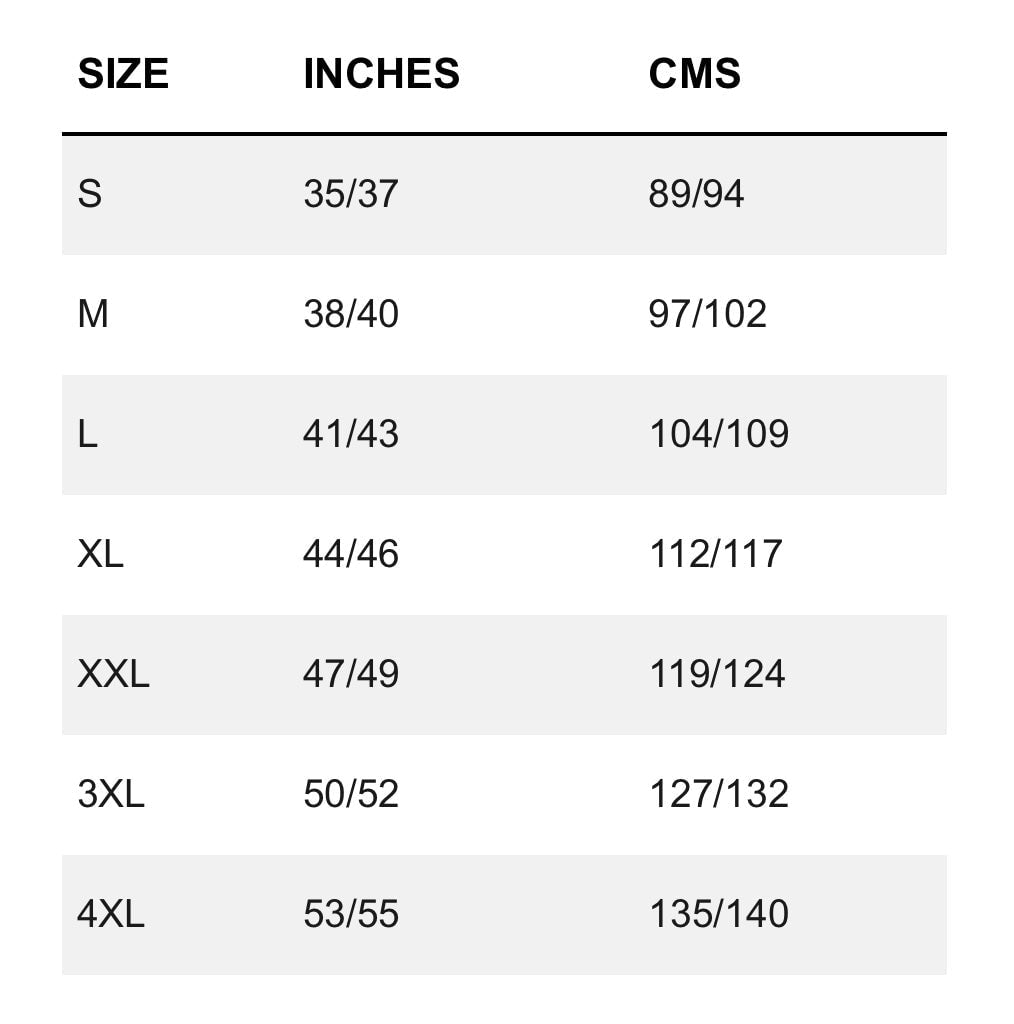Select the 119/124 centimeters value
1014x1024 pixels.
pos(717,674)
